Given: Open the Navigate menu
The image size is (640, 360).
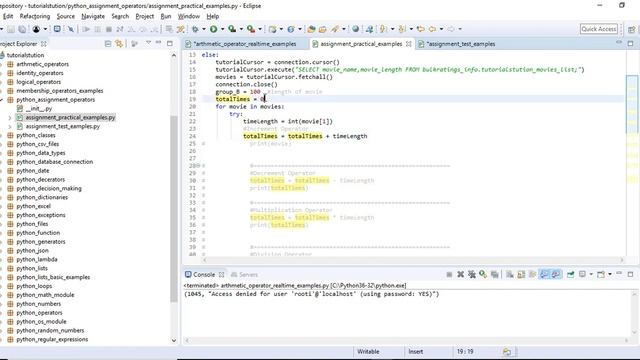Looking at the screenshot, I should [93, 16].
